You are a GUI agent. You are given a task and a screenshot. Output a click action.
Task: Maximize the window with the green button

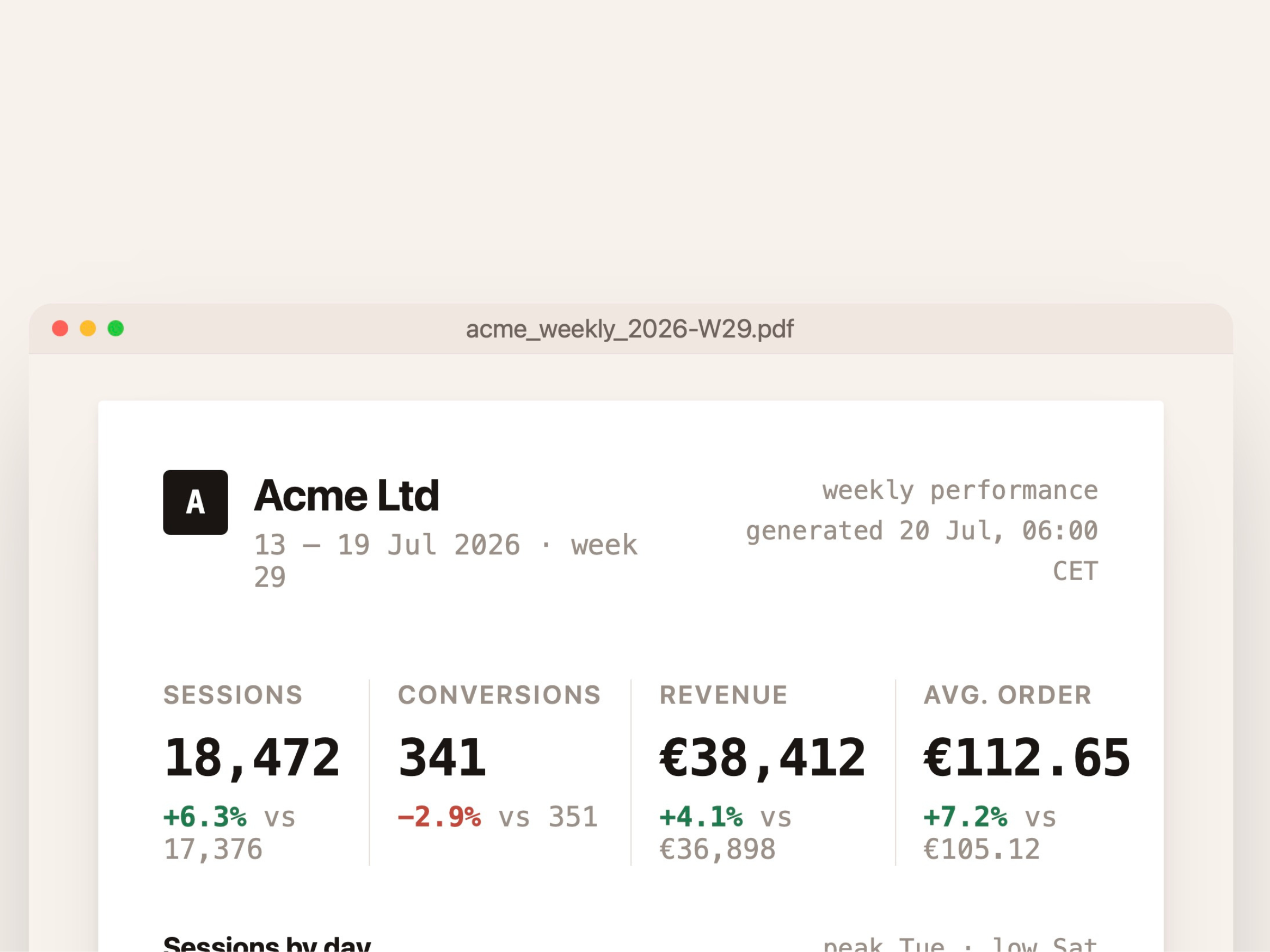[x=115, y=328]
